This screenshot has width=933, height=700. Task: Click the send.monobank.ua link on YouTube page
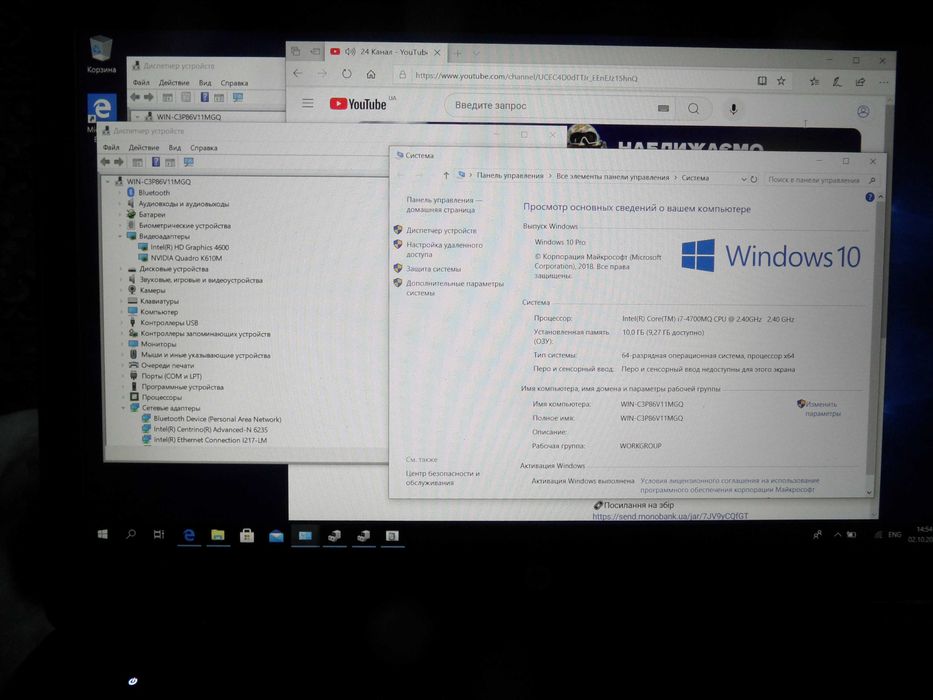(x=670, y=516)
